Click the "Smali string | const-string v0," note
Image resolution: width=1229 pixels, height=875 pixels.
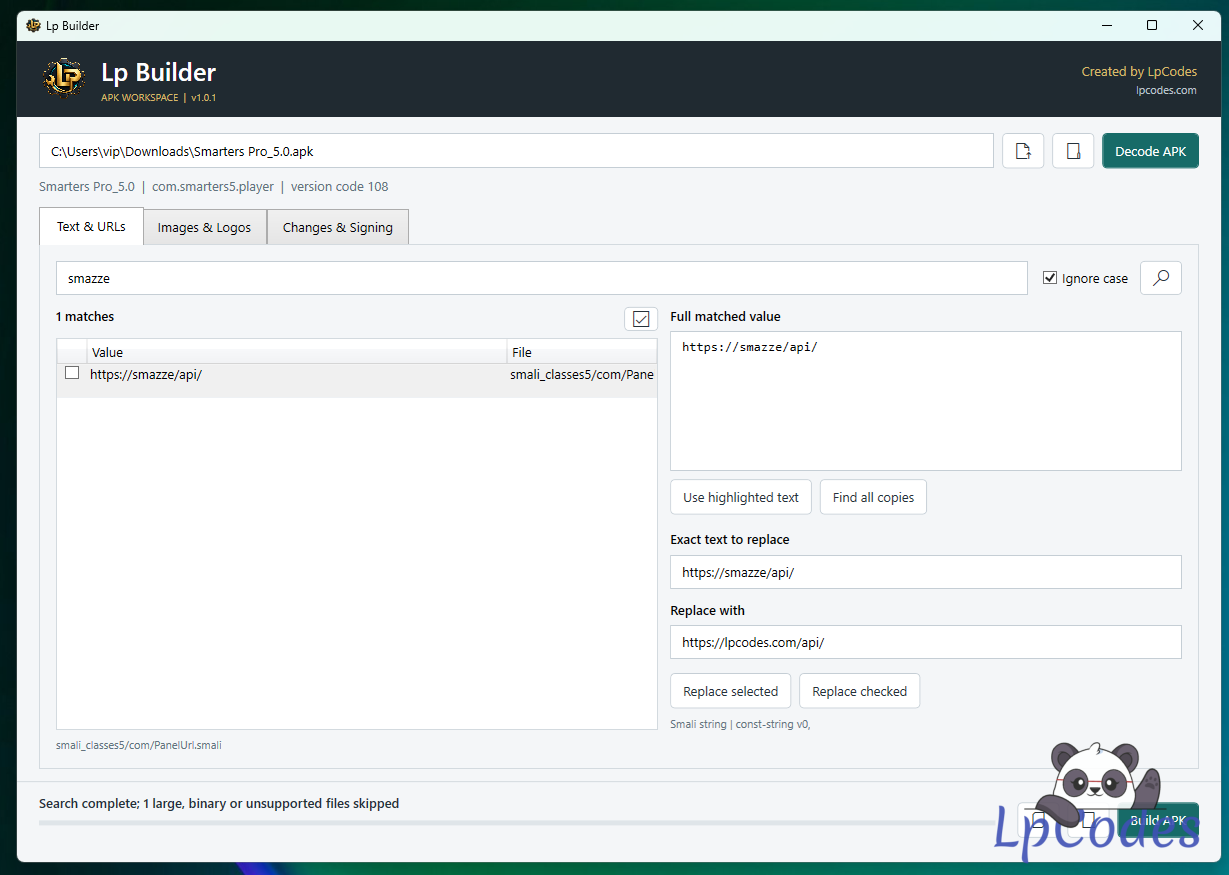tap(740, 724)
